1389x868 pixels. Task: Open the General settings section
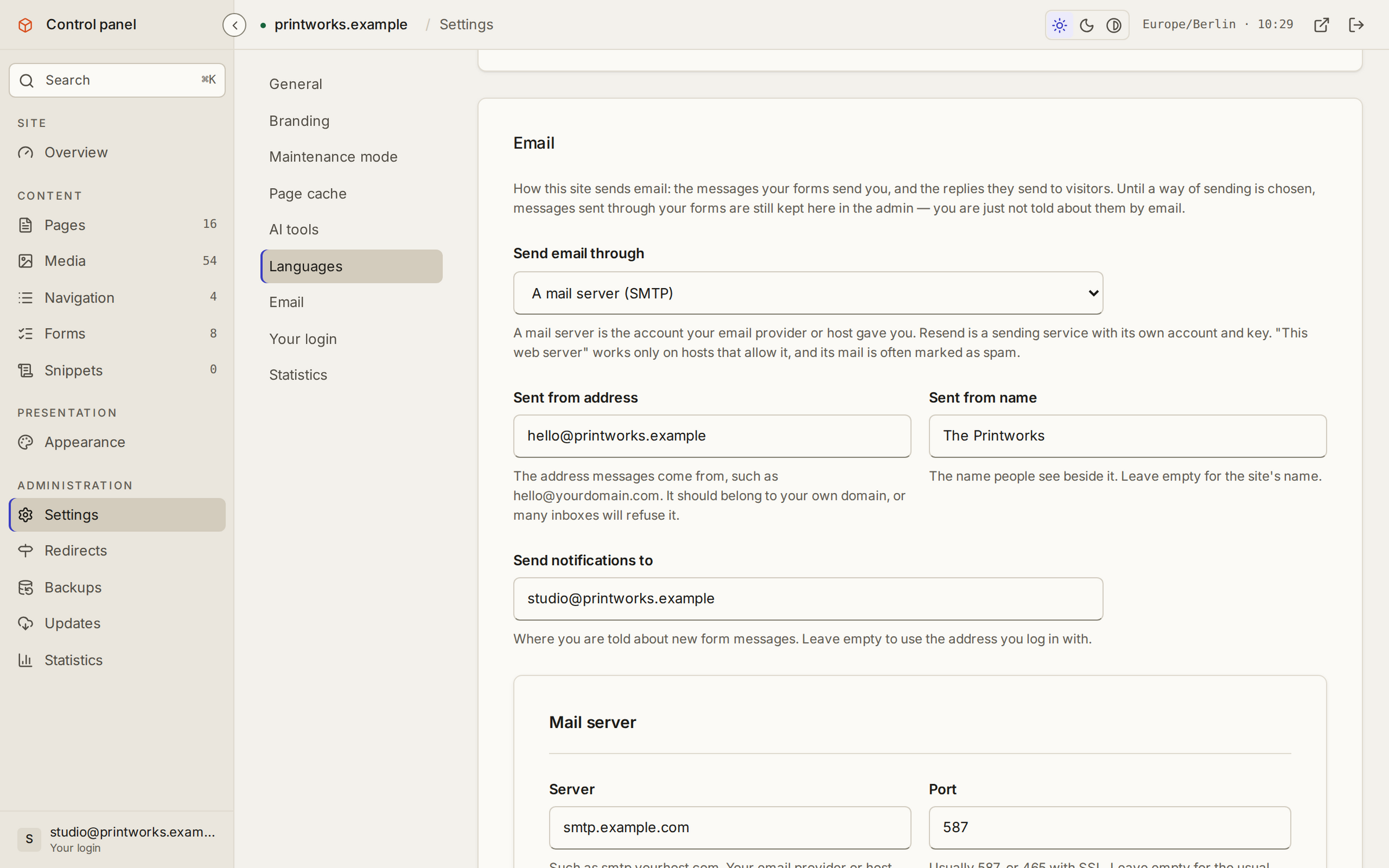coord(351,84)
